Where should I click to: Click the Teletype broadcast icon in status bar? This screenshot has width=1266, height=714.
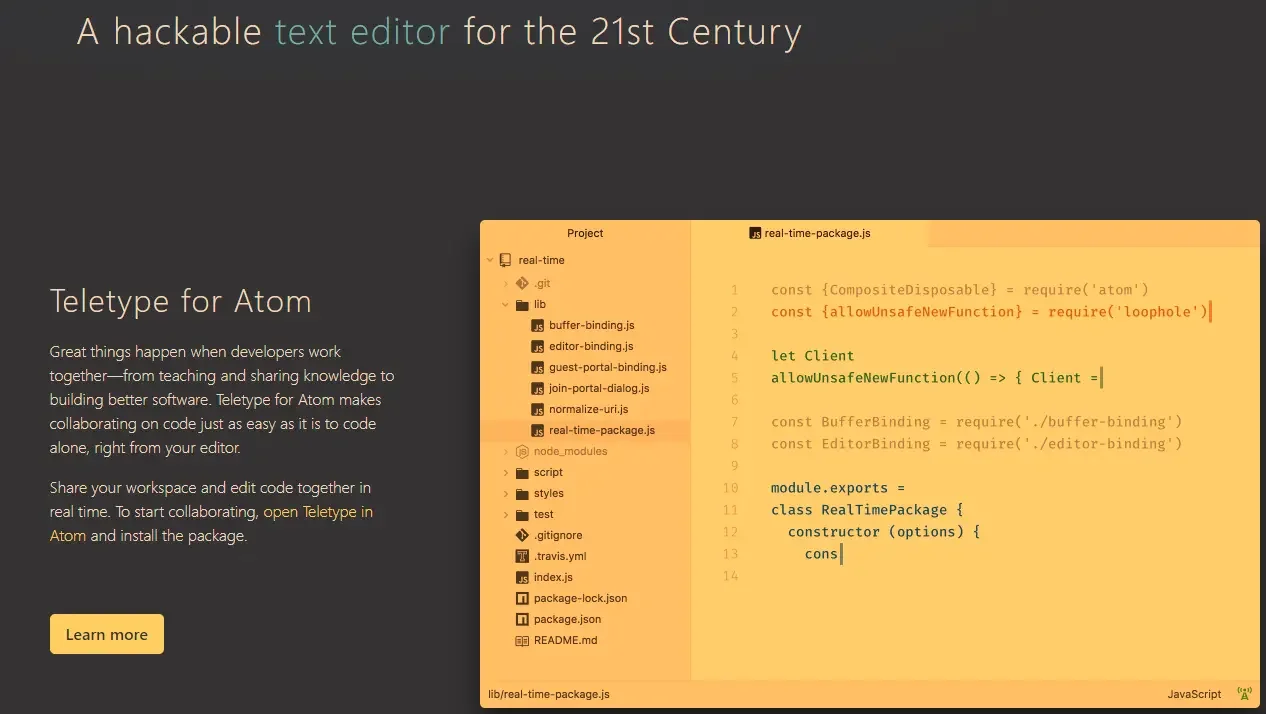[1244, 693]
